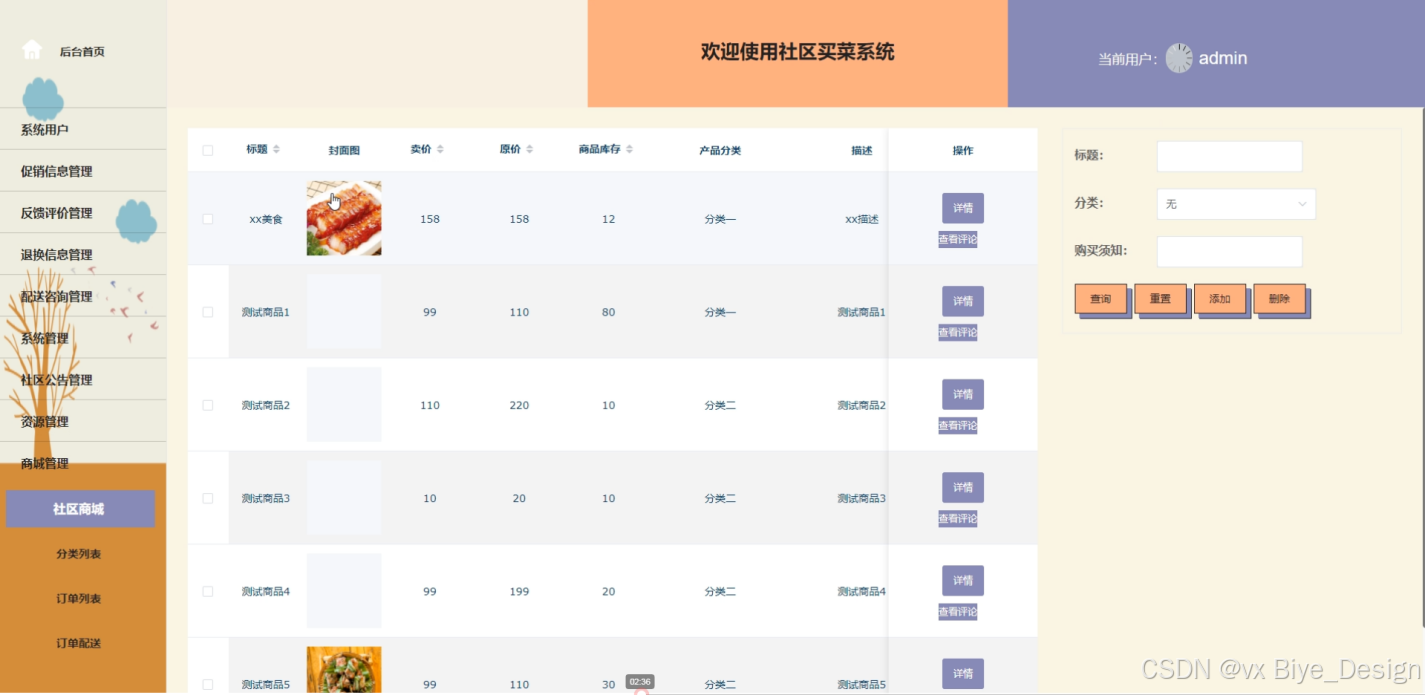
Task: Click the 测试商品1 empty cover placeholder
Action: click(x=344, y=311)
